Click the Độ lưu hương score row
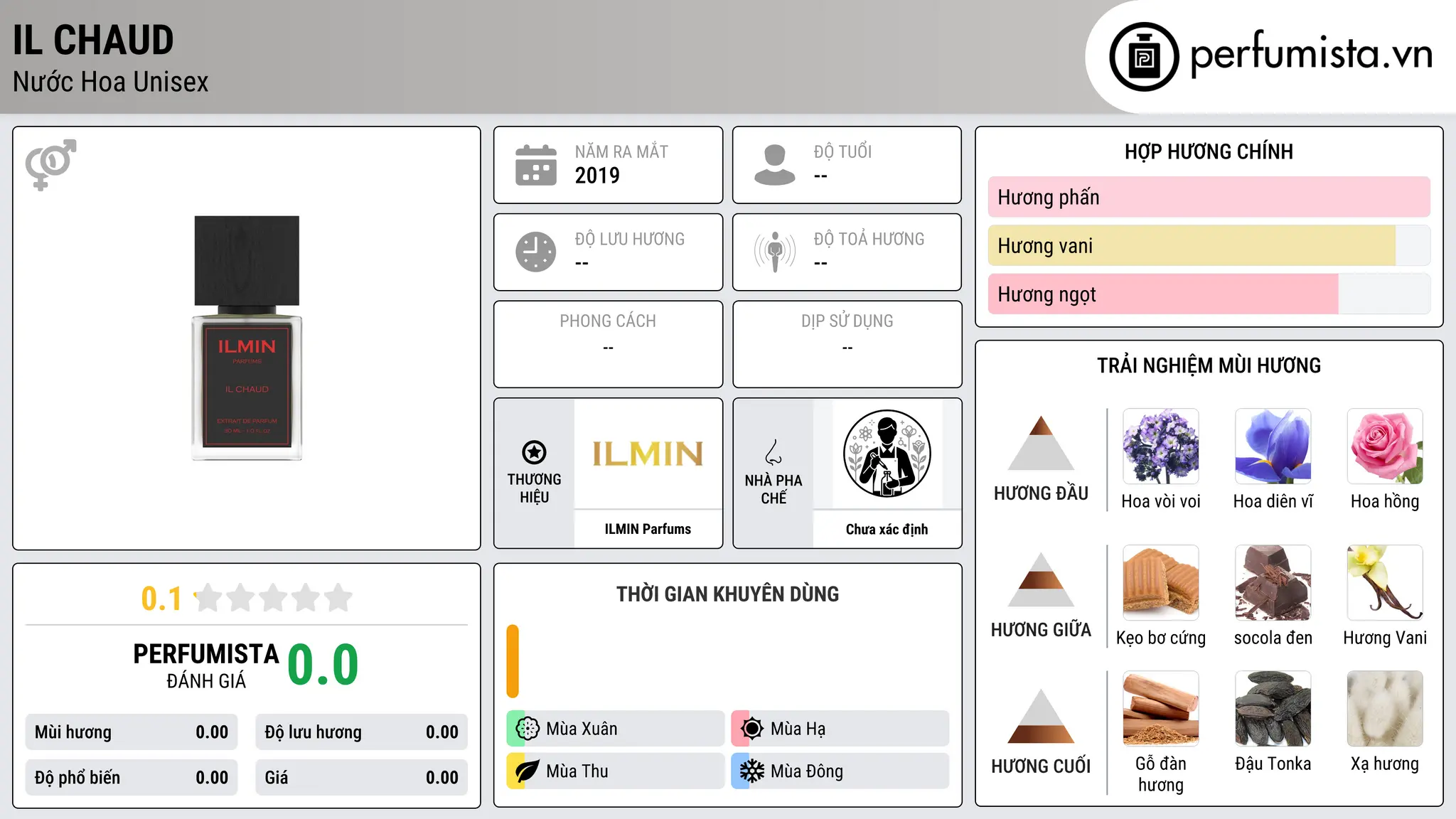 [x=361, y=732]
